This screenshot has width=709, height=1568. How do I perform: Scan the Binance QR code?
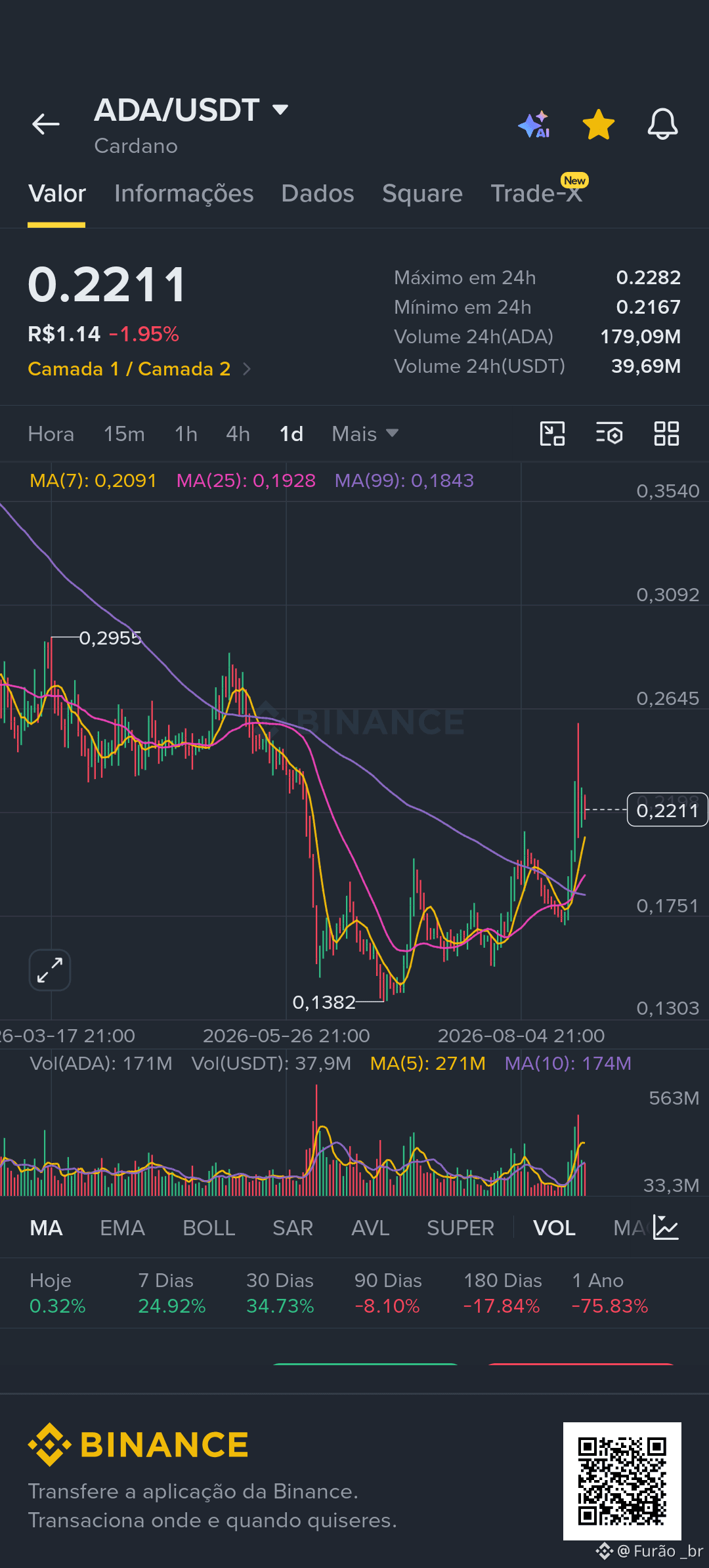pos(622,1481)
